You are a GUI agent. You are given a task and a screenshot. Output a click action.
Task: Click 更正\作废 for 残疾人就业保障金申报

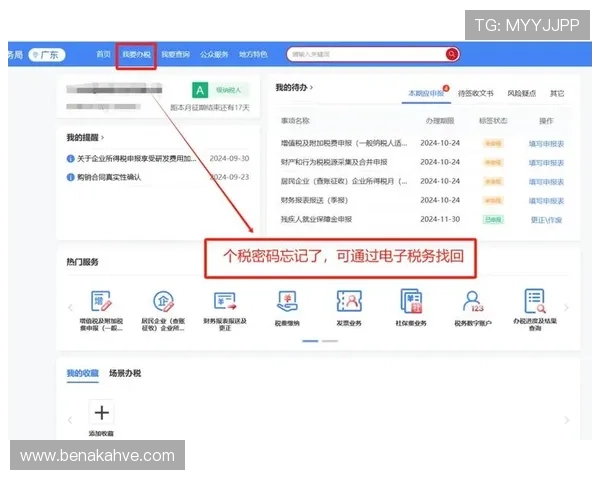pos(546,220)
